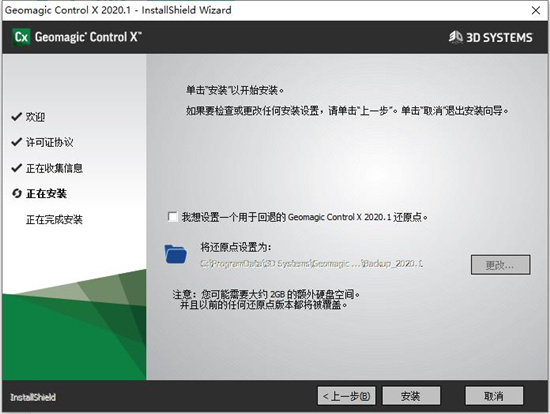
Task: Select the 正在收集信息 step label
Action: [54, 168]
